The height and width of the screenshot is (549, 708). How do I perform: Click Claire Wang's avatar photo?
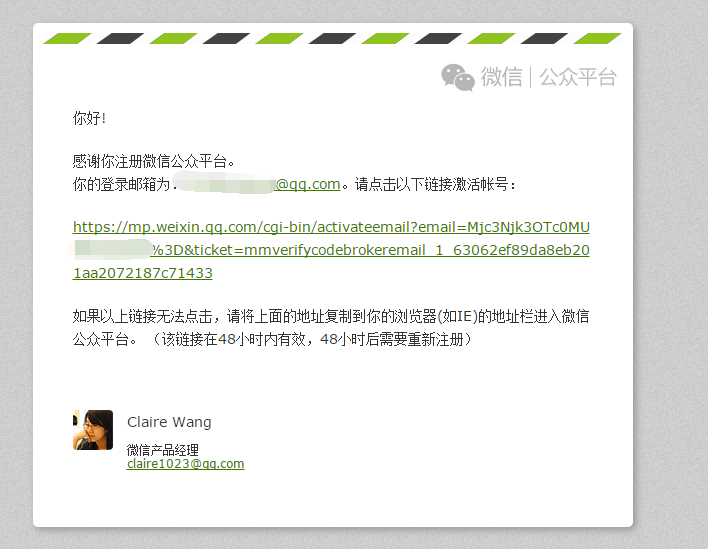click(x=93, y=430)
